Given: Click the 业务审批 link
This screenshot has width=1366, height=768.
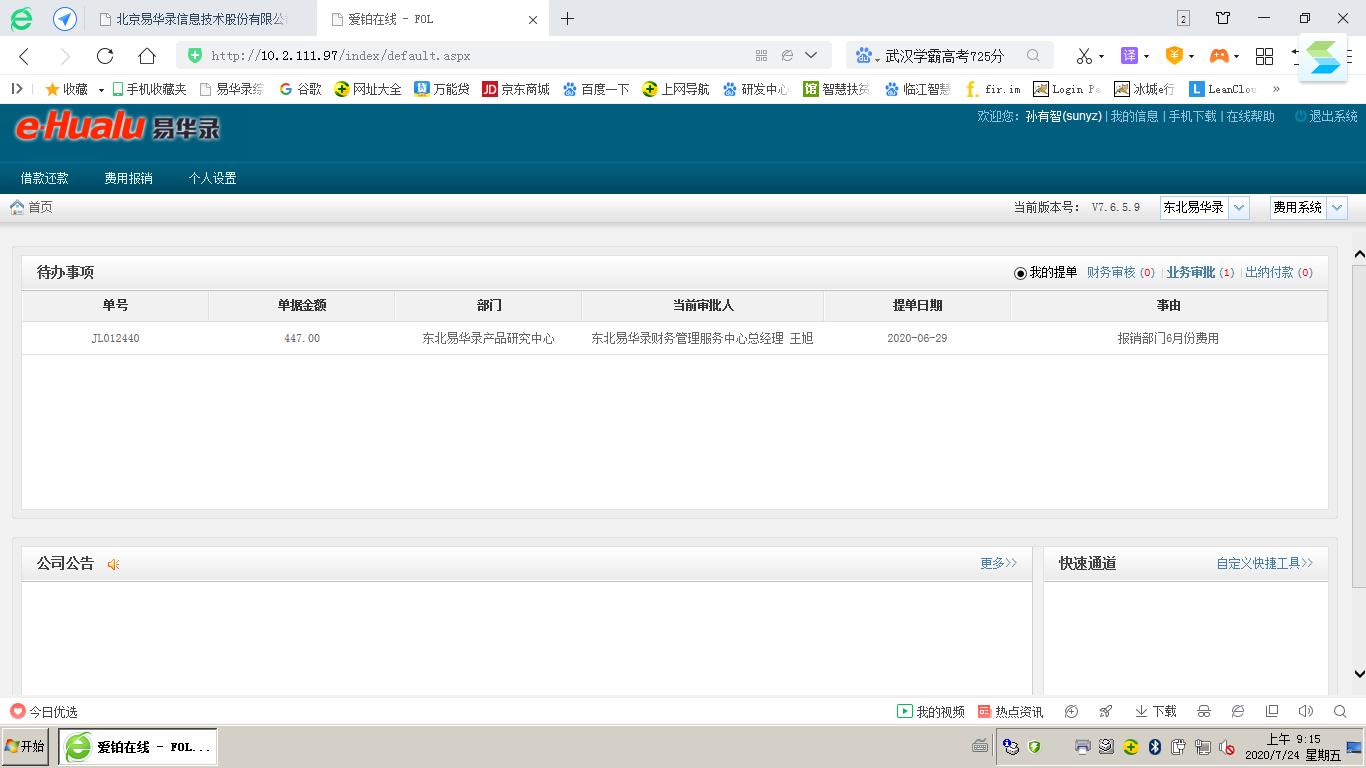Looking at the screenshot, I should 1190,272.
